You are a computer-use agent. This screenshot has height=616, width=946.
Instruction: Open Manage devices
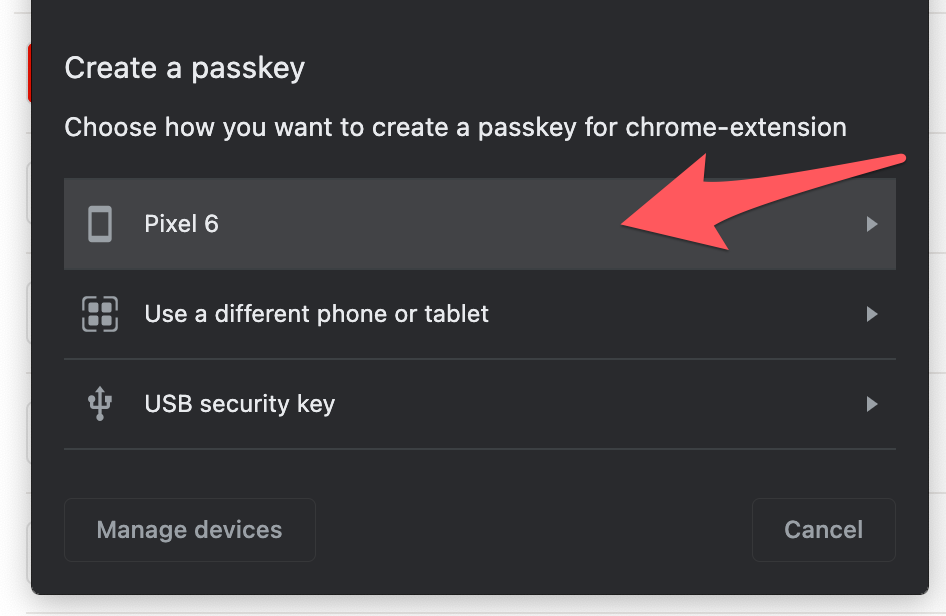pyautogui.click(x=189, y=530)
